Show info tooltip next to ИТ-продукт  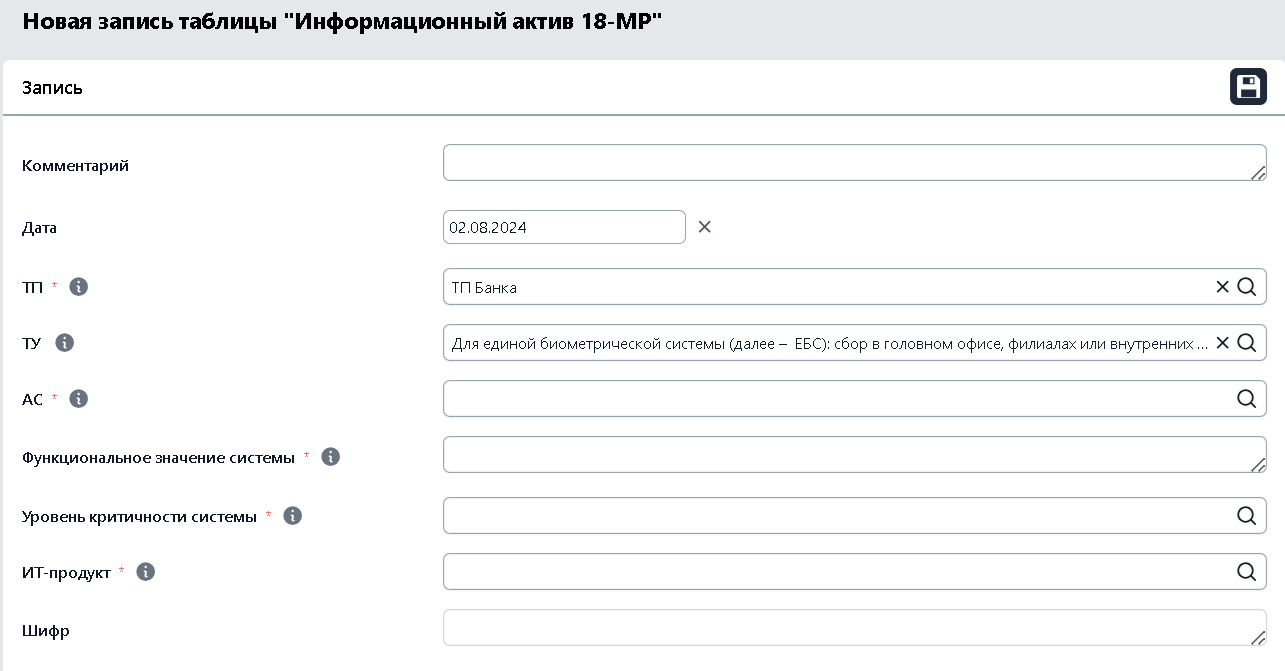tap(146, 572)
